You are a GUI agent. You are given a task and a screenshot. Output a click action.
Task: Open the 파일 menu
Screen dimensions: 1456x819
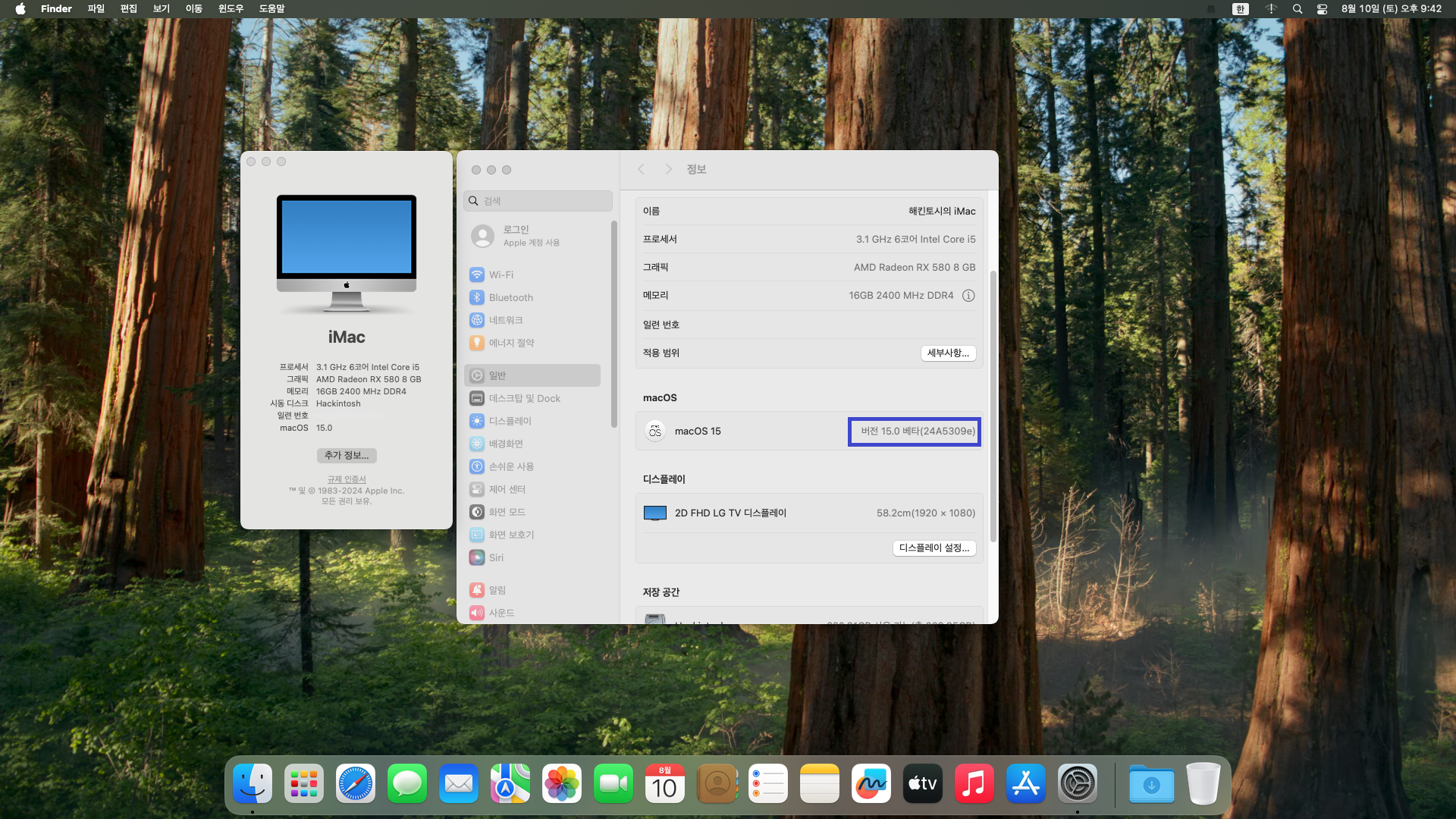[96, 9]
